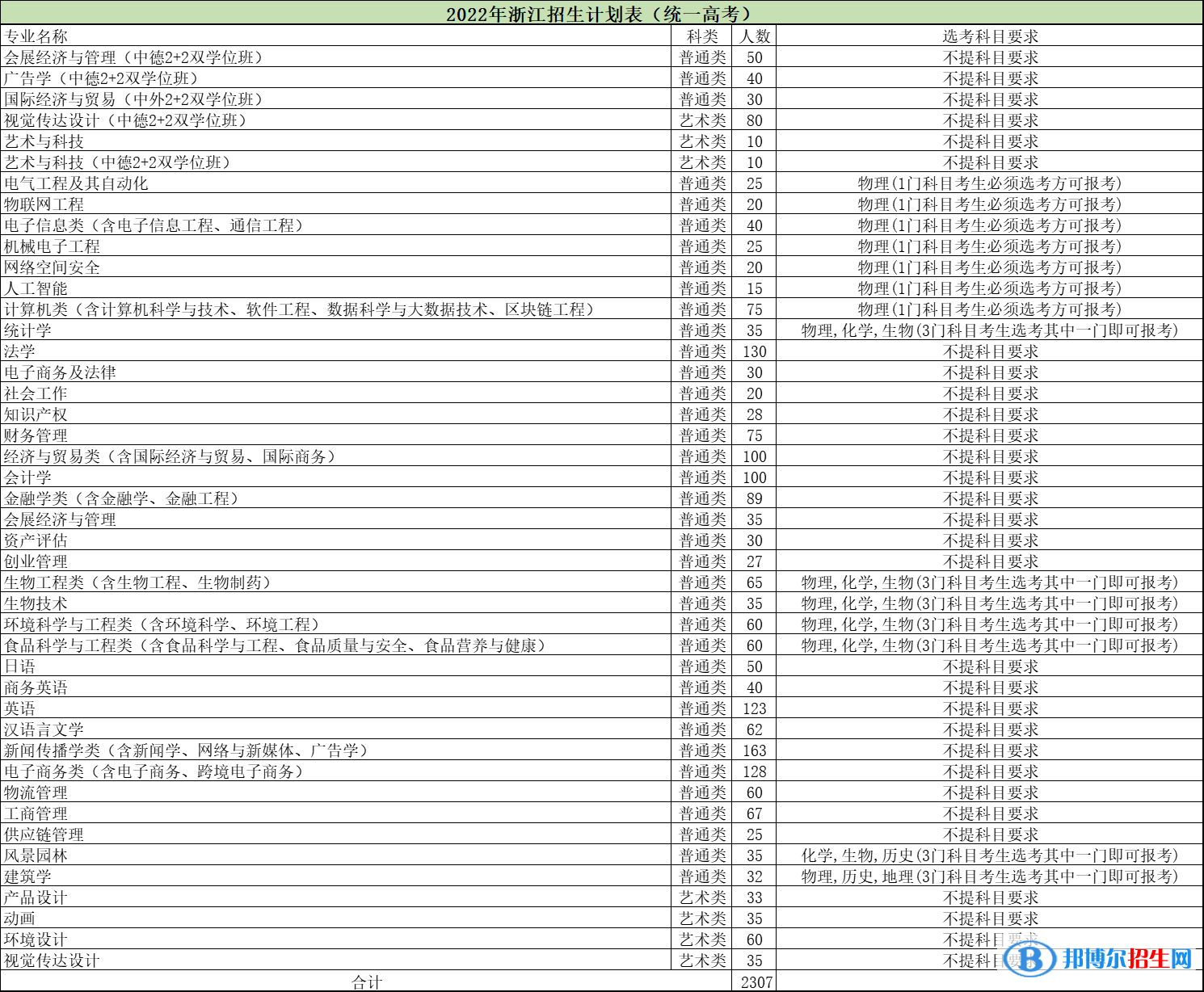The height and width of the screenshot is (992, 1204).
Task: Click the count 123 for 英语
Action: 755,708
